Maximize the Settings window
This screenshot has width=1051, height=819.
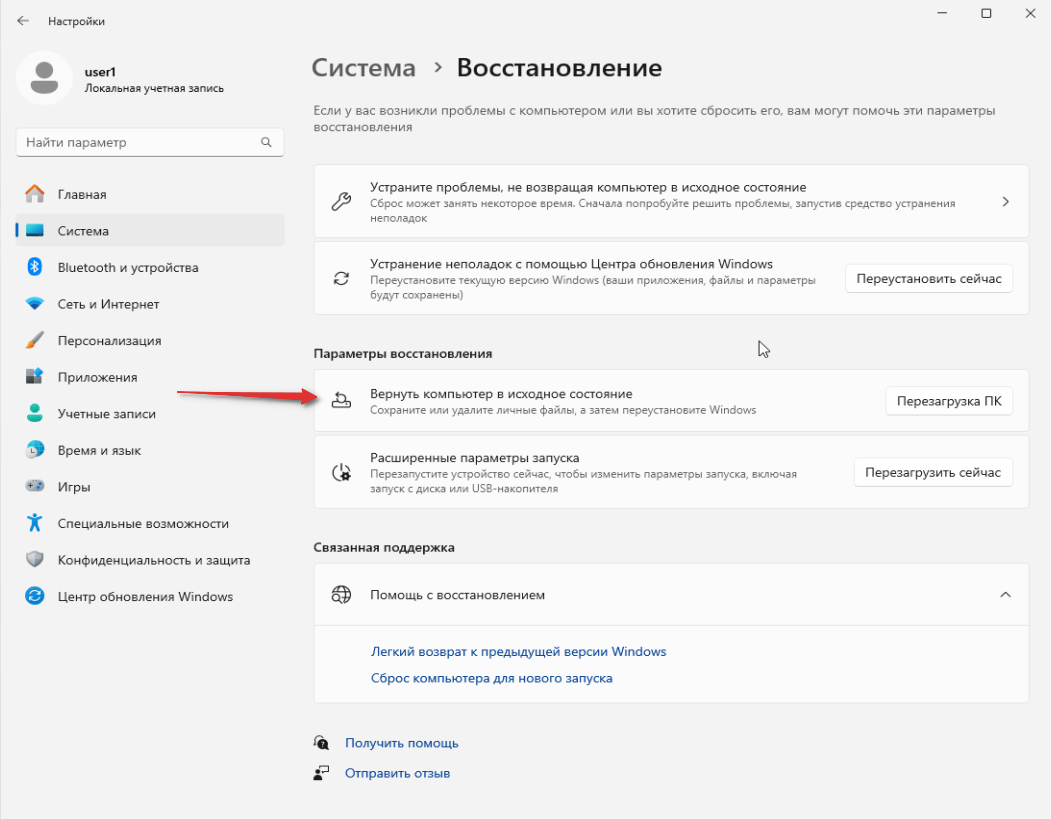point(986,13)
